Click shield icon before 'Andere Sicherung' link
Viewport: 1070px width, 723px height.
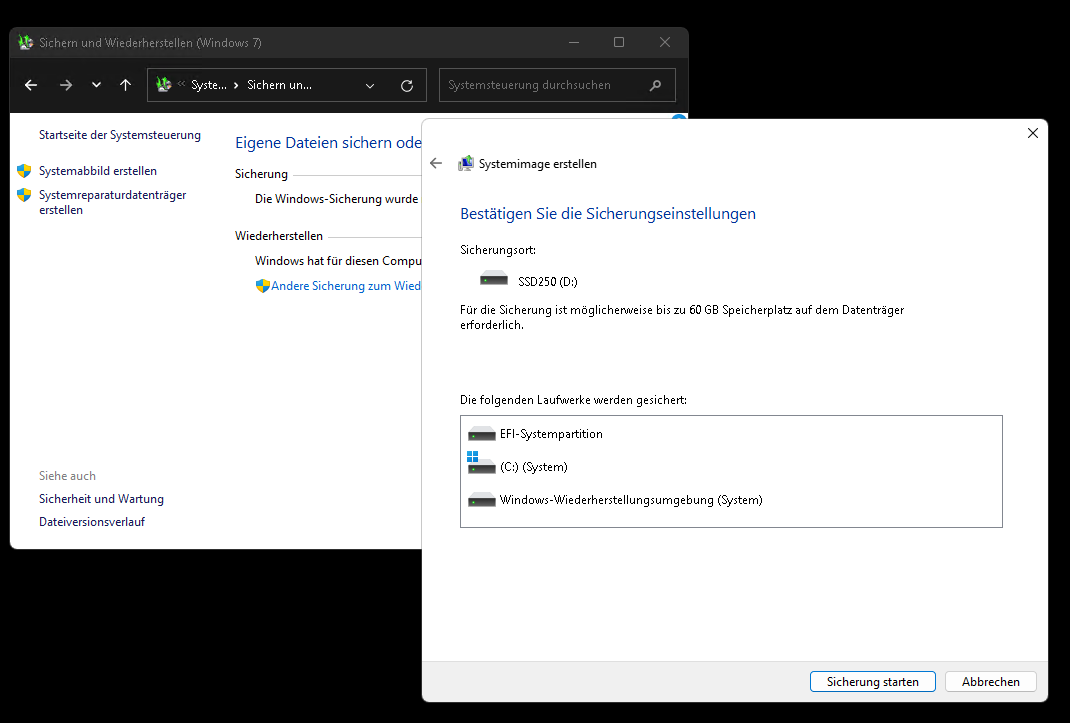(263, 285)
